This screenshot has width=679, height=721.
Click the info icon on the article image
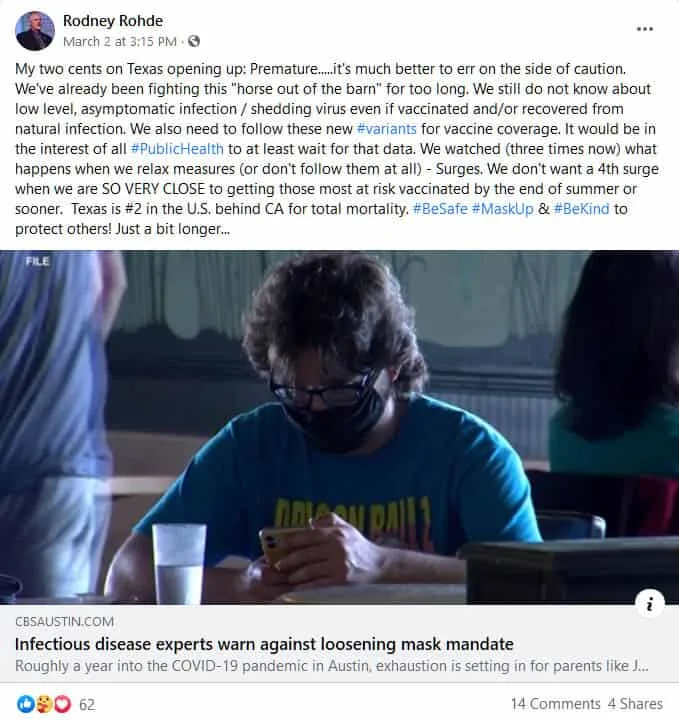(650, 604)
